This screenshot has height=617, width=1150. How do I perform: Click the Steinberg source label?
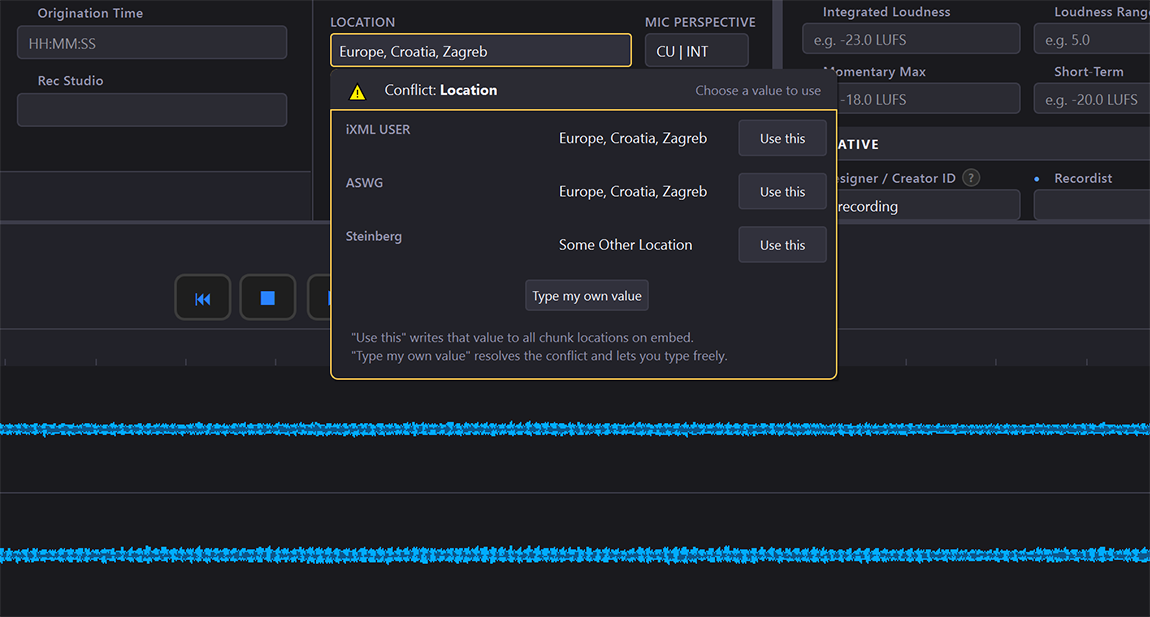pos(374,236)
